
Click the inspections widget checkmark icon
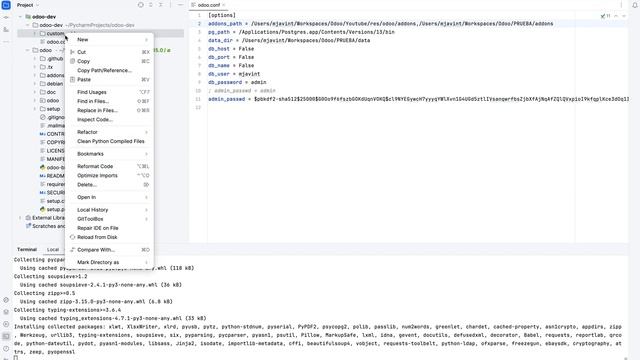[603, 16]
